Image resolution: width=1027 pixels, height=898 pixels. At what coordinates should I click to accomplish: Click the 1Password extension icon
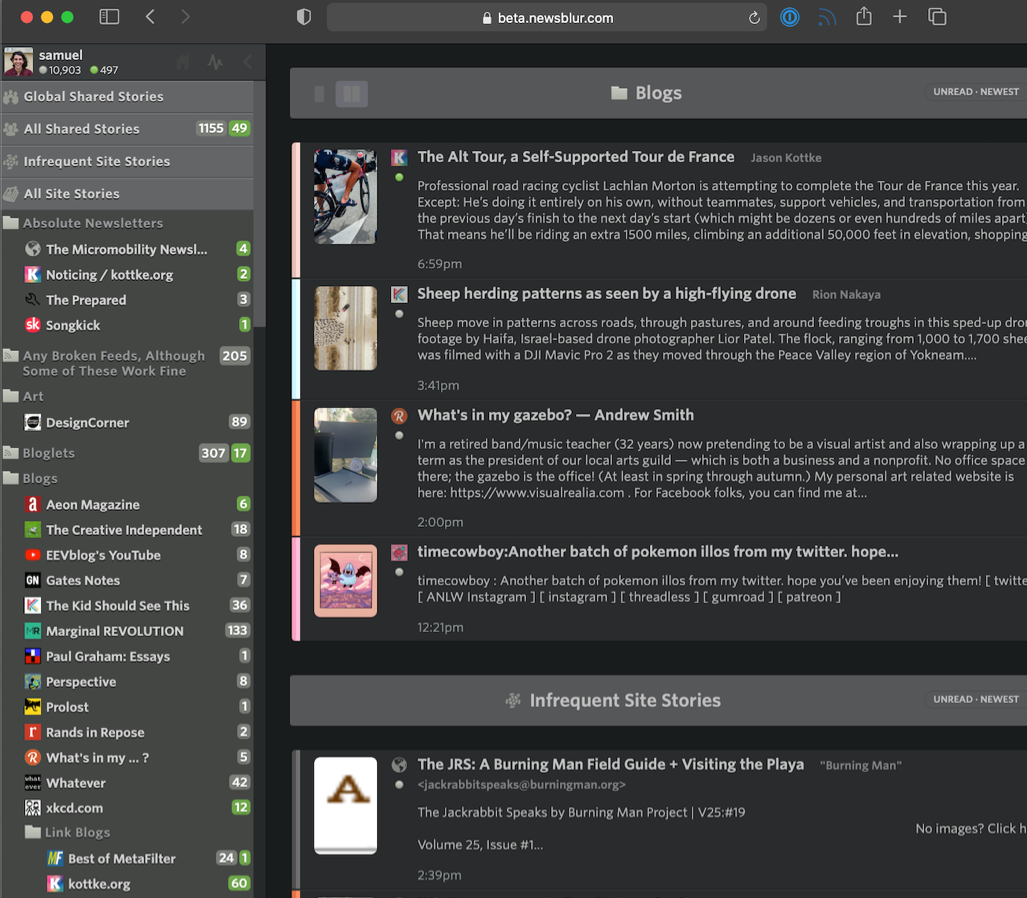(790, 17)
